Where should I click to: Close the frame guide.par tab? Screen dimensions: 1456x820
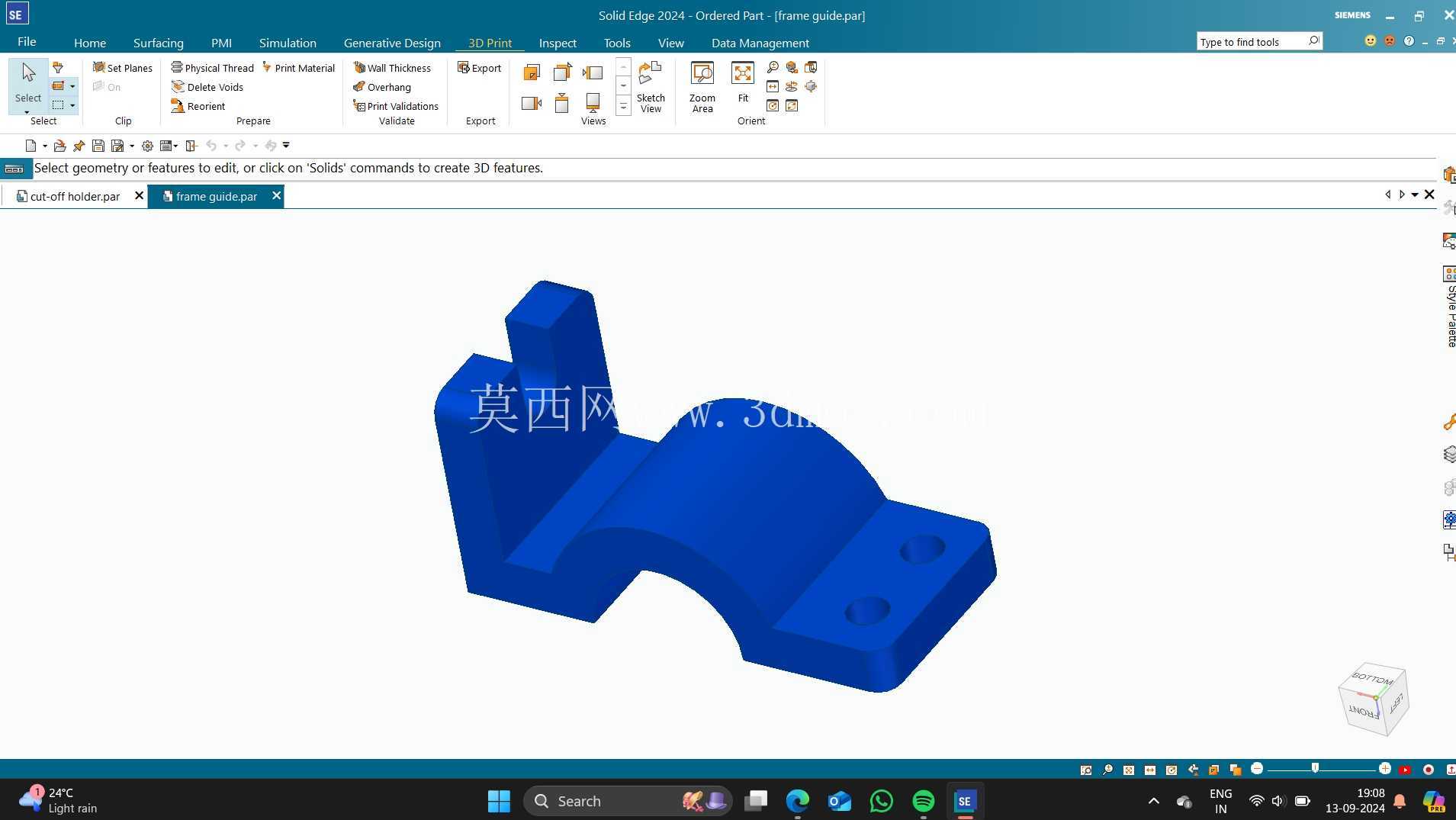tap(277, 196)
